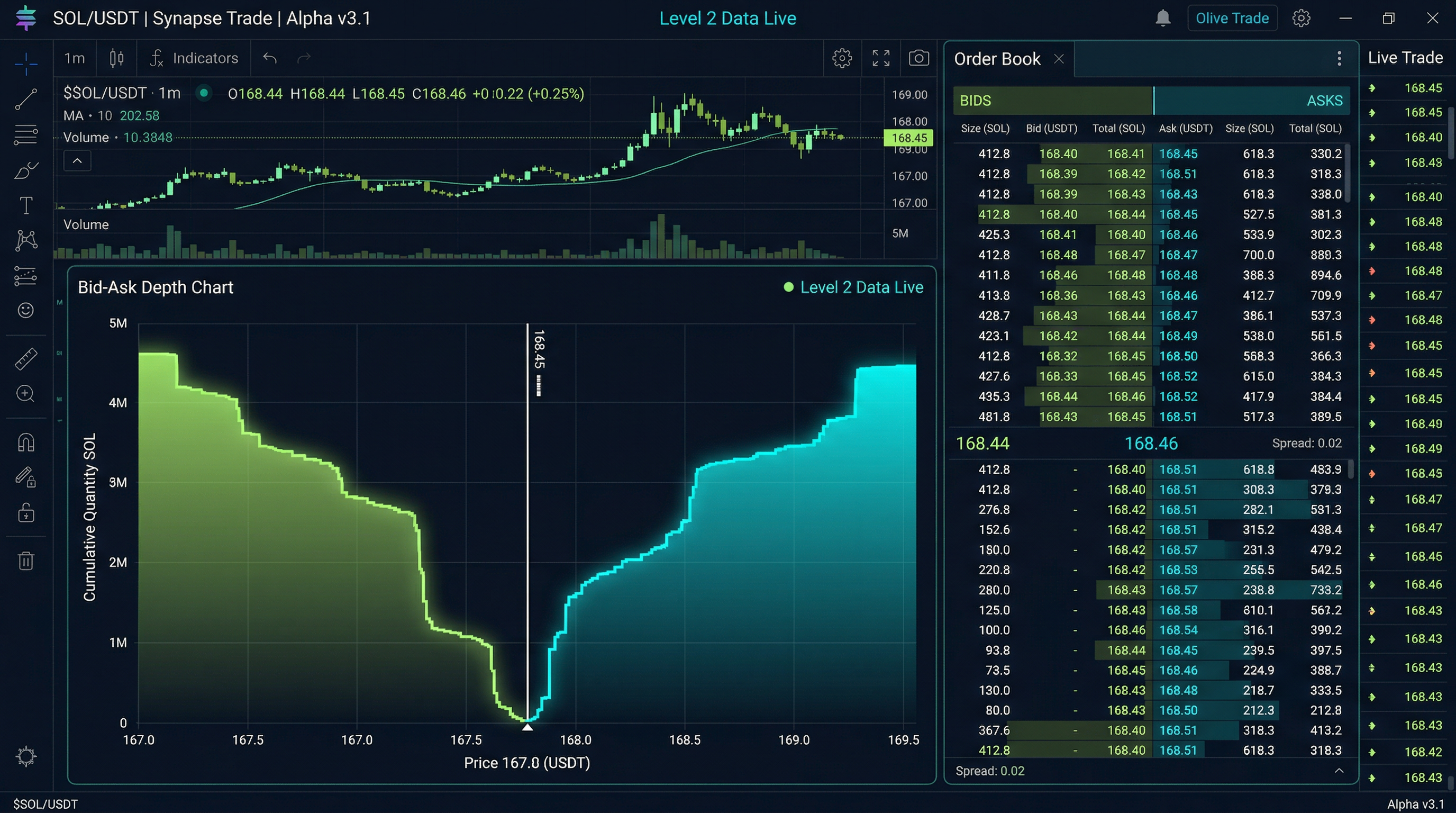Undo the last chart action
Viewport: 1456px width, 813px height.
point(270,58)
